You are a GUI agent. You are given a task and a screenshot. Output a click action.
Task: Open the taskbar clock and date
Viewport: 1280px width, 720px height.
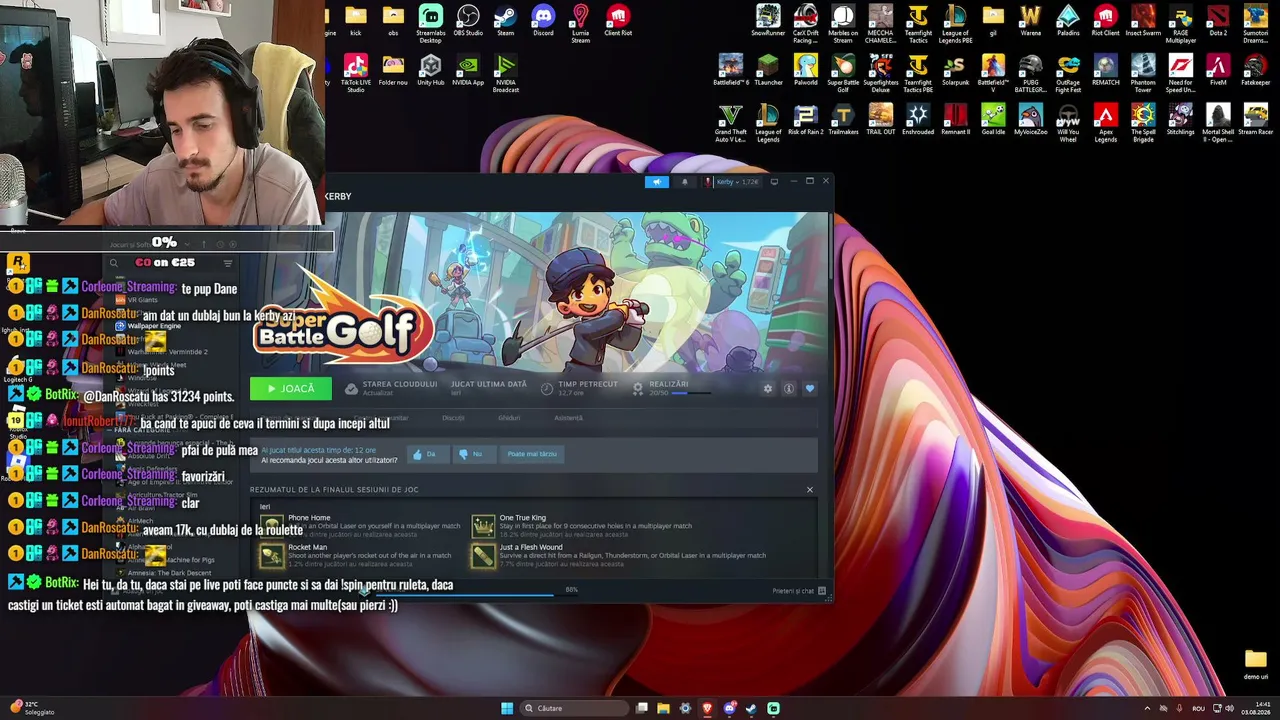1255,709
